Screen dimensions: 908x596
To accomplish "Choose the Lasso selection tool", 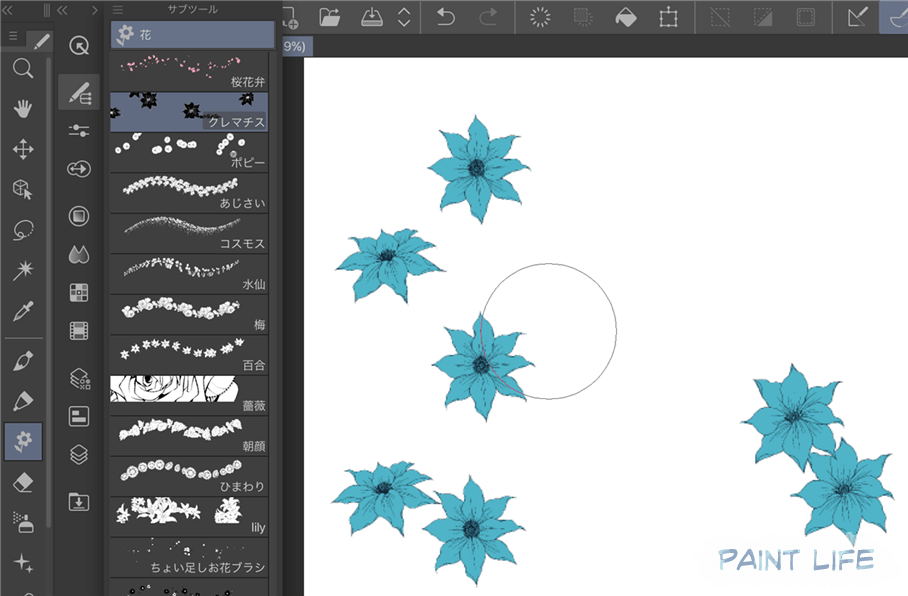I will (23, 230).
